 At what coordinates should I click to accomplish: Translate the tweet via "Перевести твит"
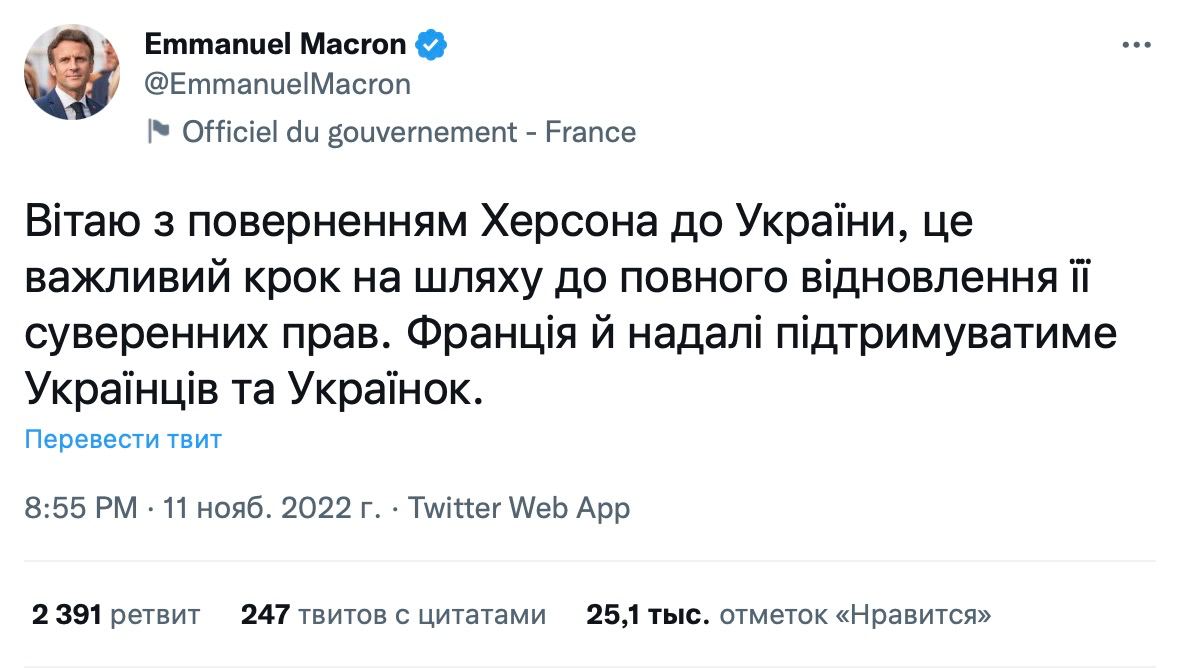[x=122, y=439]
